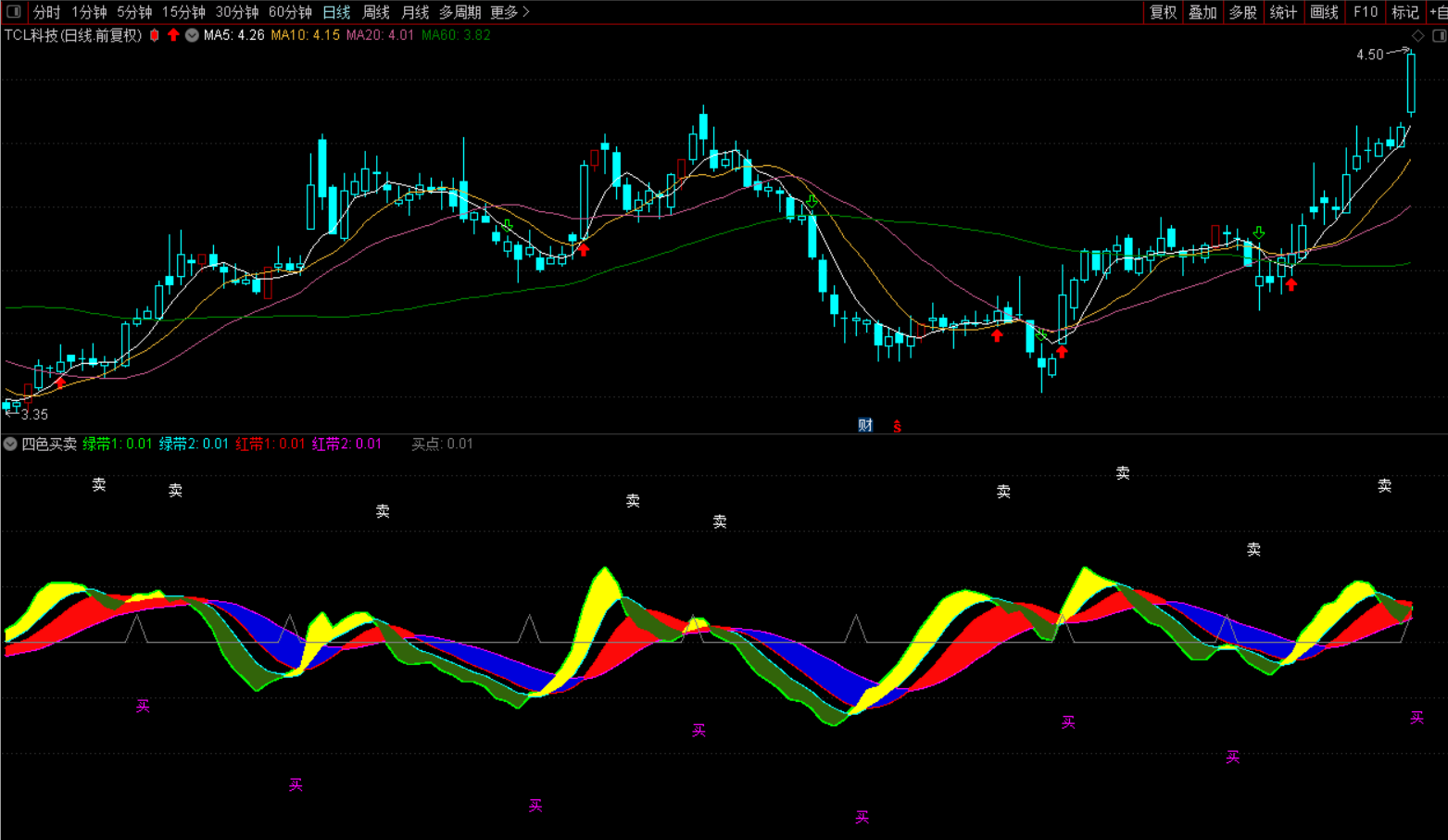Click the 4.50 high price label
The image size is (1448, 840).
(1369, 55)
